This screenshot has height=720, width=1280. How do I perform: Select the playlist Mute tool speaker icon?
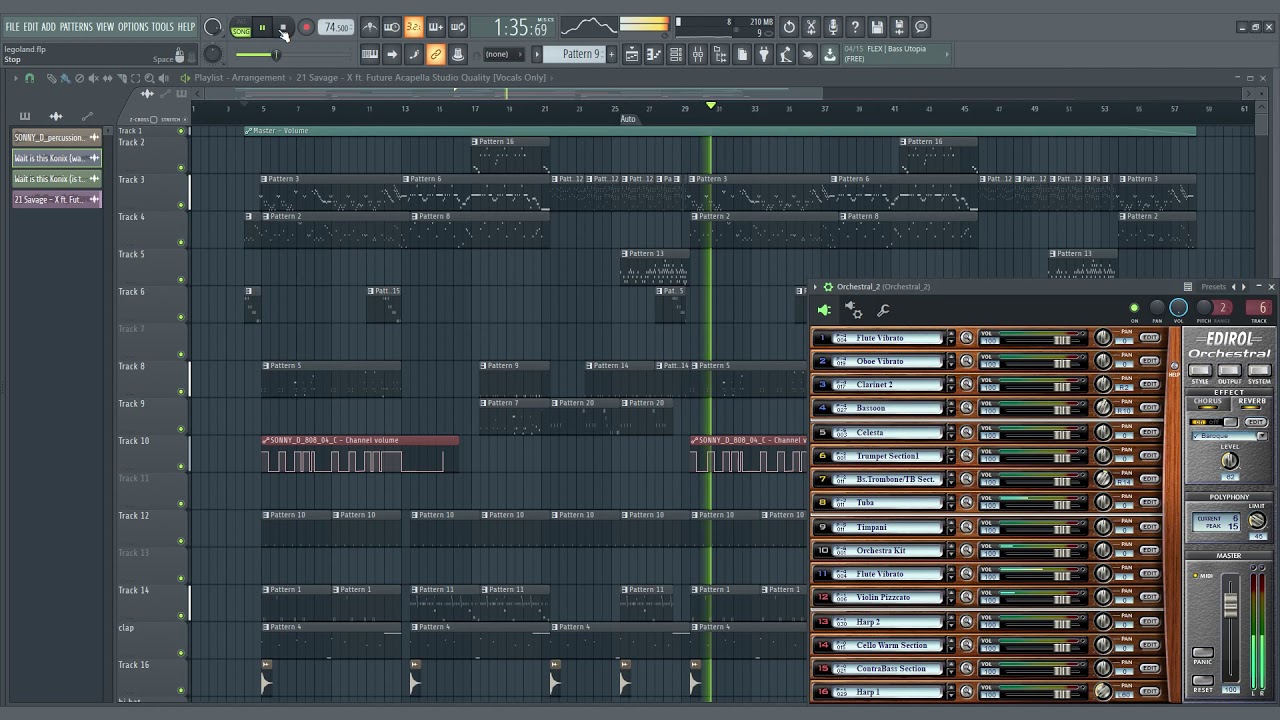pos(94,78)
